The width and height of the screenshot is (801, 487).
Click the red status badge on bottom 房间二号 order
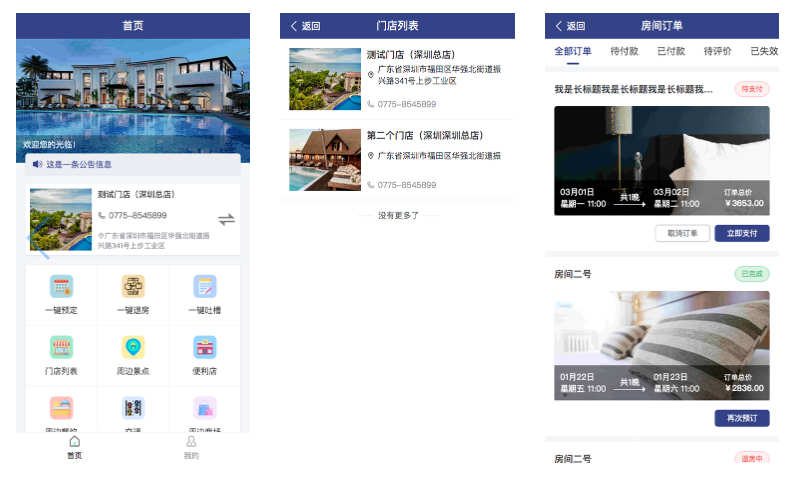tap(752, 458)
